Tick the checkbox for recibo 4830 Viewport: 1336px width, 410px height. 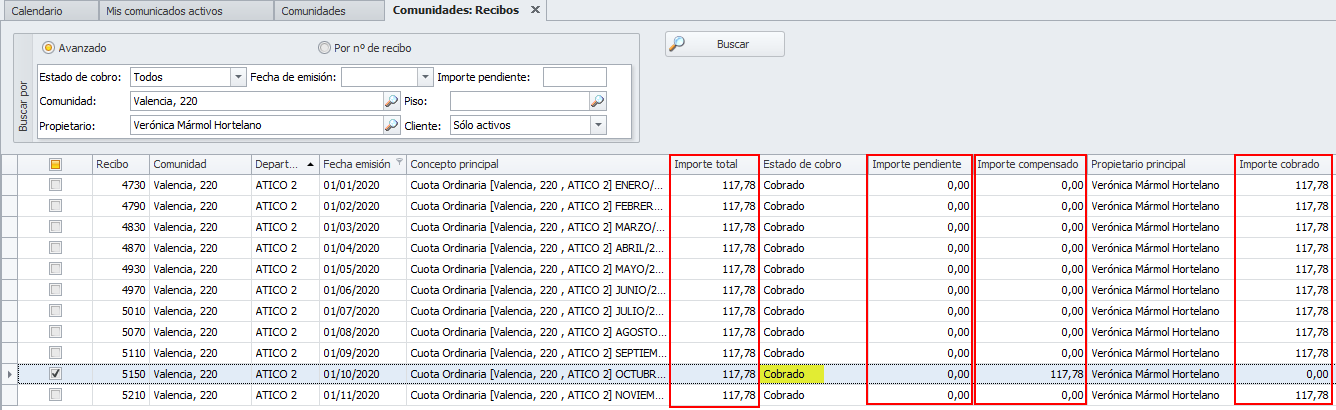click(56, 227)
